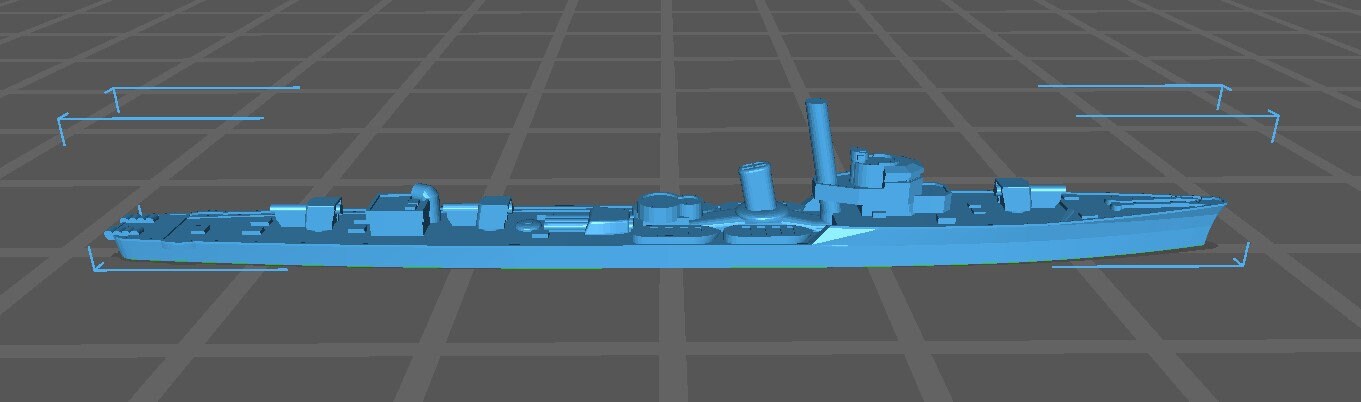Click the topmost left bounding box corner
The image size is (1361, 402).
coord(115,90)
